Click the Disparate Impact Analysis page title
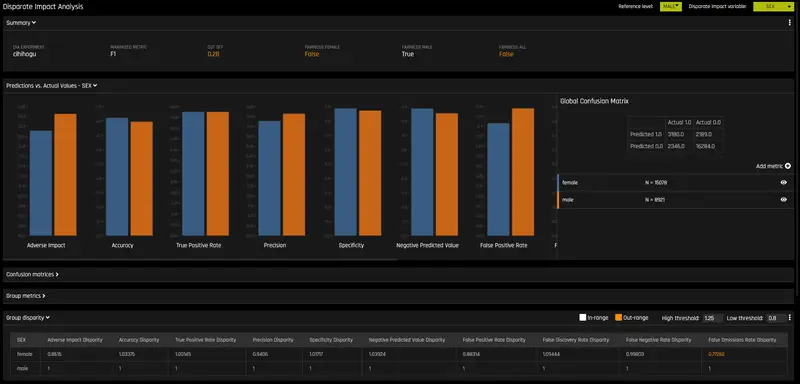The image size is (800, 384). (x=43, y=7)
